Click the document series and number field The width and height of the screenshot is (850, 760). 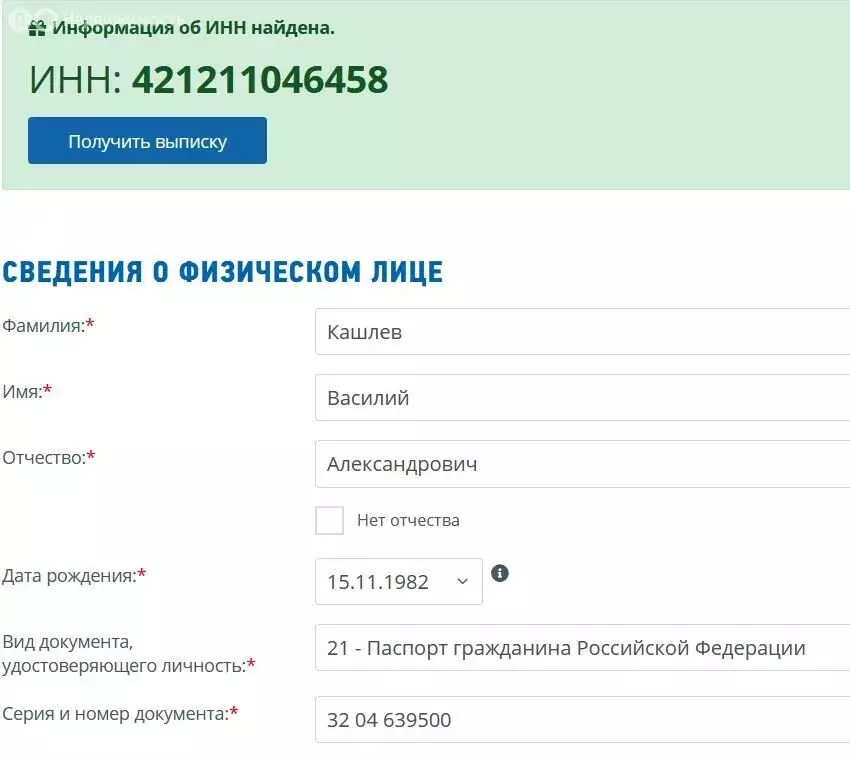click(x=582, y=720)
